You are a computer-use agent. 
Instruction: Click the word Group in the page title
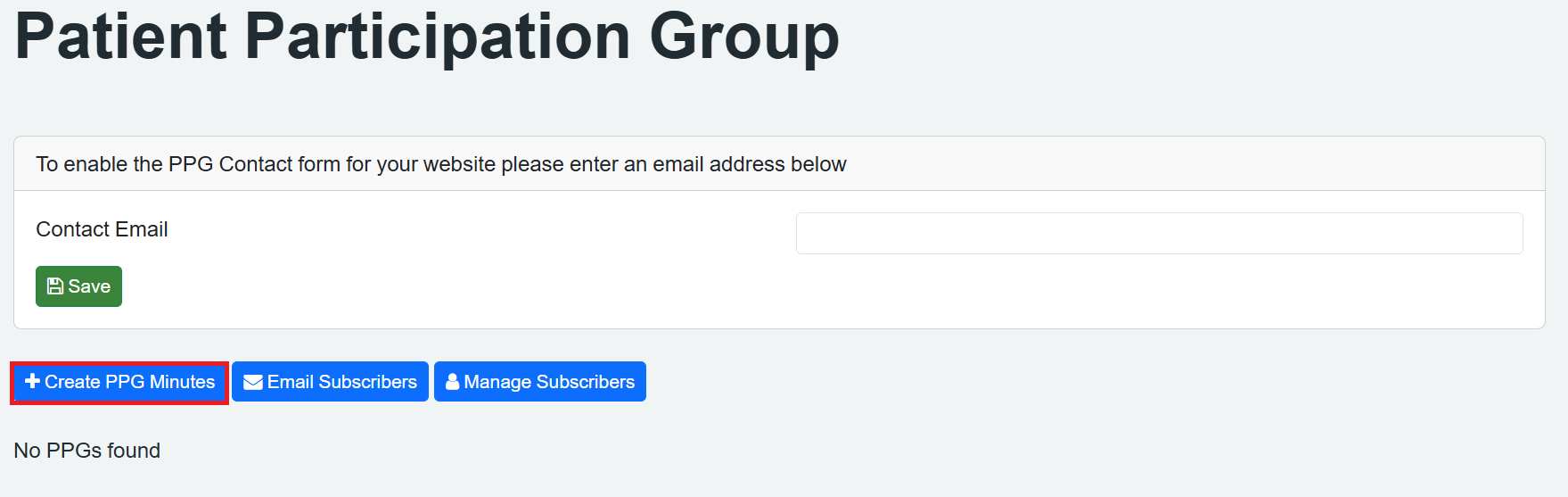click(x=744, y=37)
